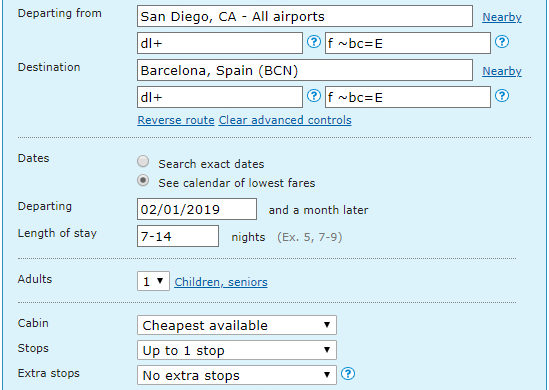Image resolution: width=549 pixels, height=390 pixels.
Task: Open Nearby link for departure airport
Action: 502,17
